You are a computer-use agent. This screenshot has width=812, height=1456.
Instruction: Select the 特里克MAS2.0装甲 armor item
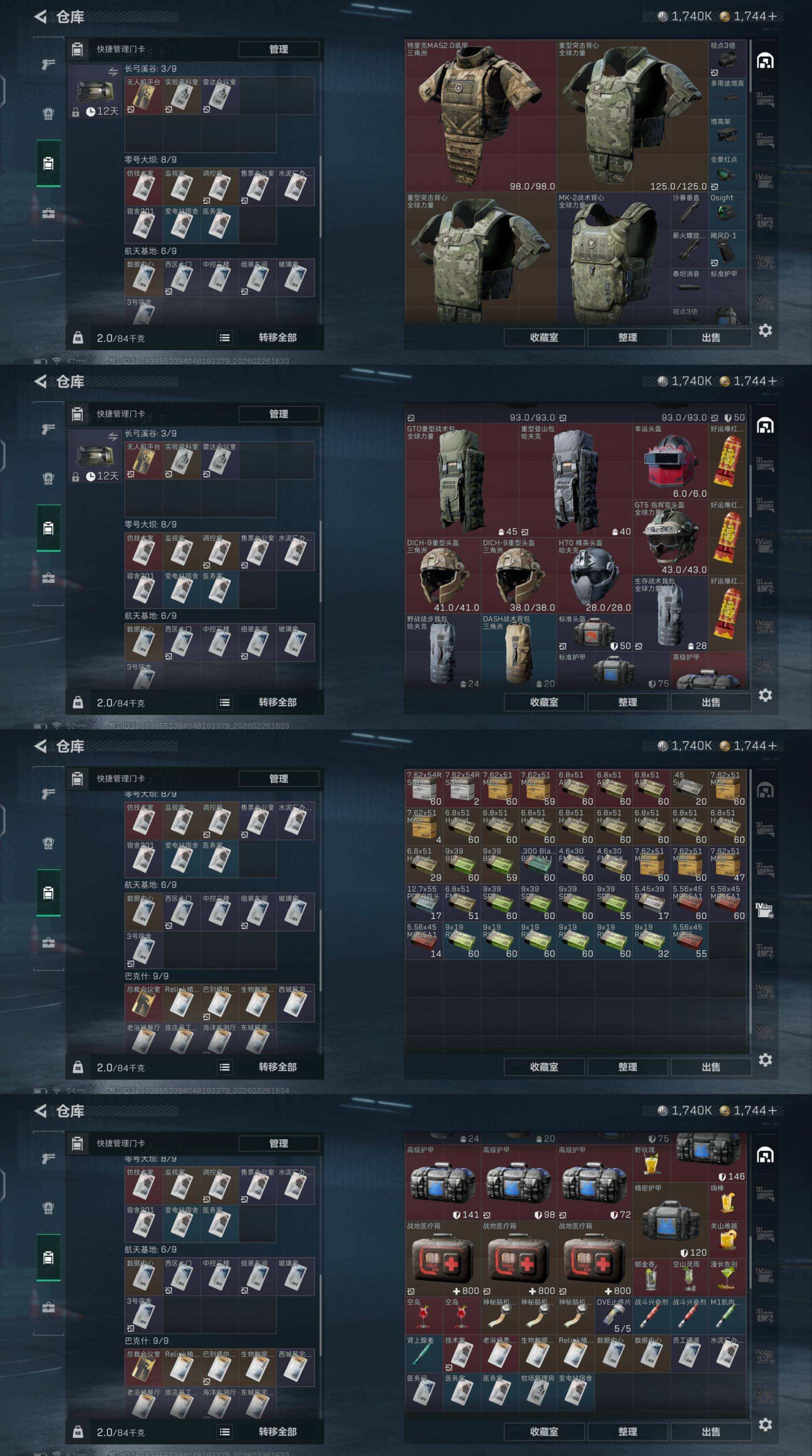[480, 116]
